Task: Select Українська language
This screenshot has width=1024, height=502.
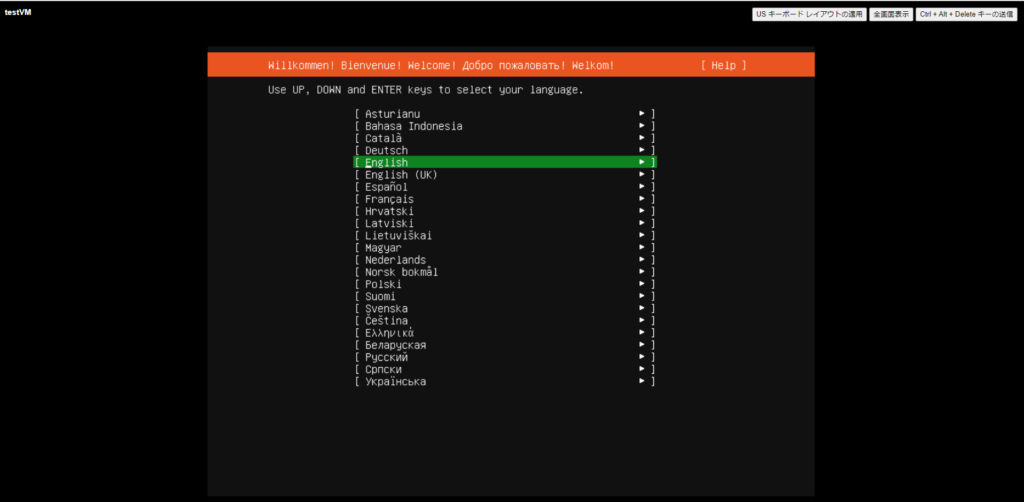Action: point(505,382)
